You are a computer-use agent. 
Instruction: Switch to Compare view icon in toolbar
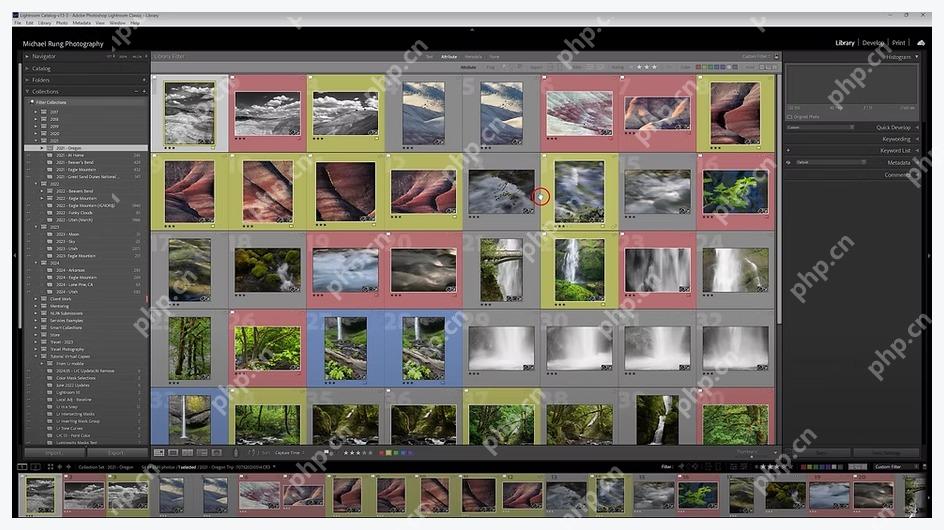point(188,452)
